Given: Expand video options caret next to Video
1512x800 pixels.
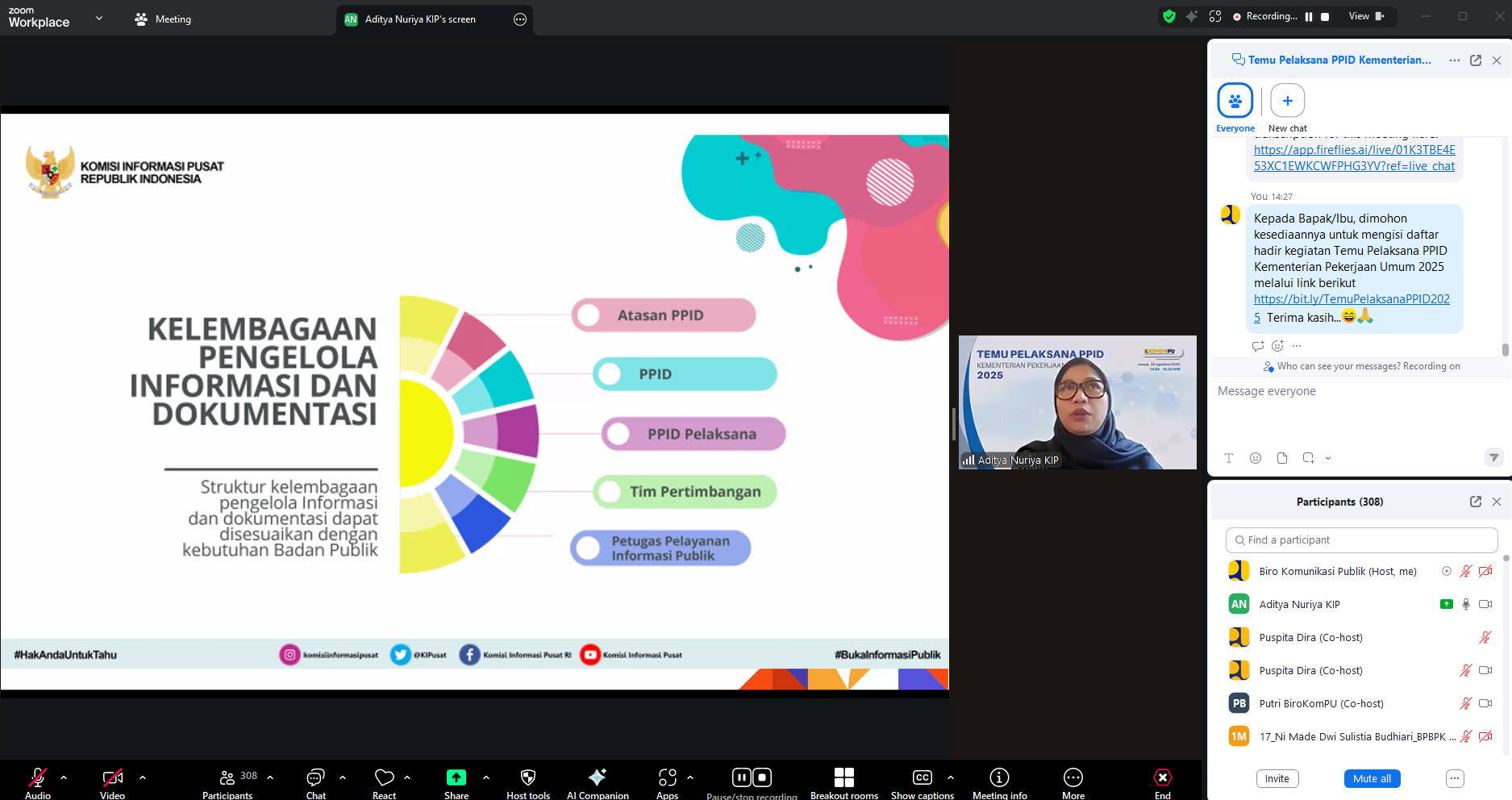Looking at the screenshot, I should click(x=143, y=777).
